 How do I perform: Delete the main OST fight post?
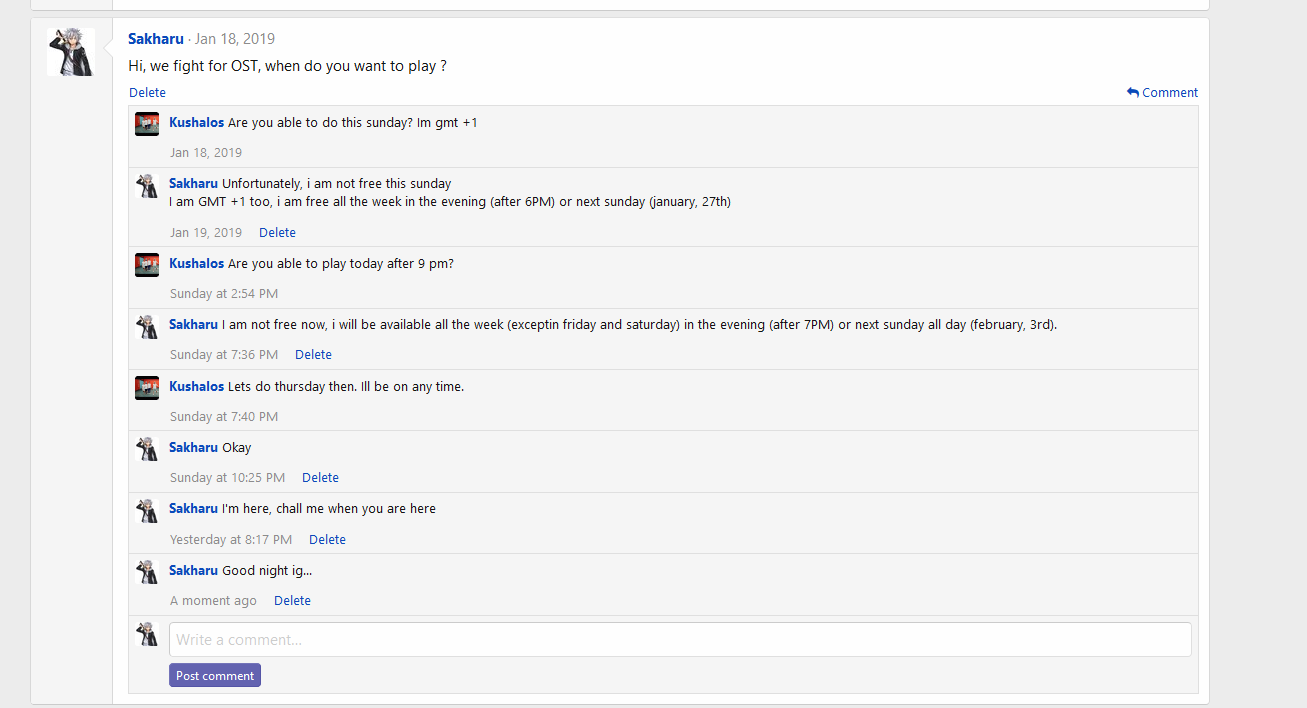coord(147,92)
